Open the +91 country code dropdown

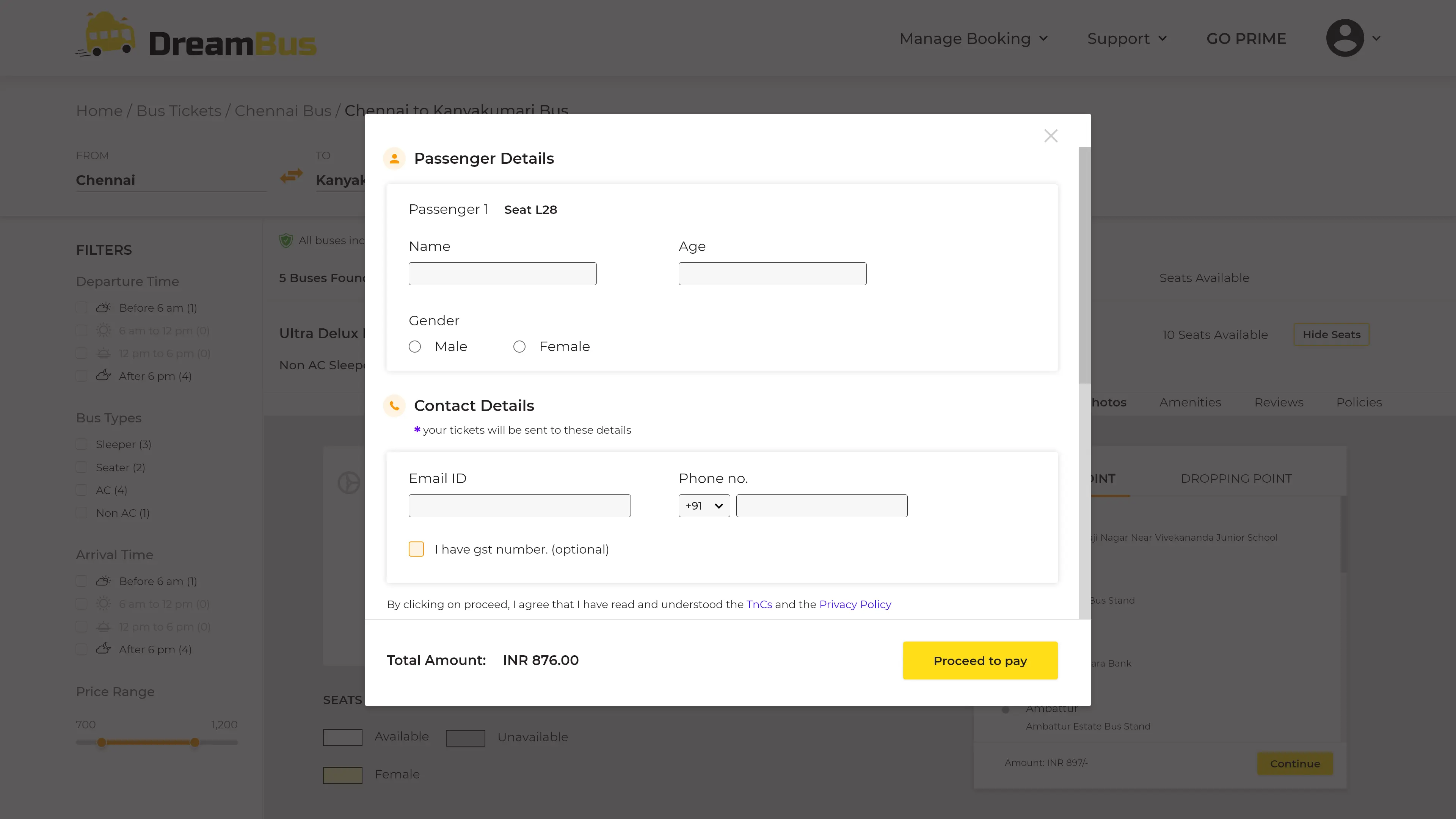click(x=704, y=506)
